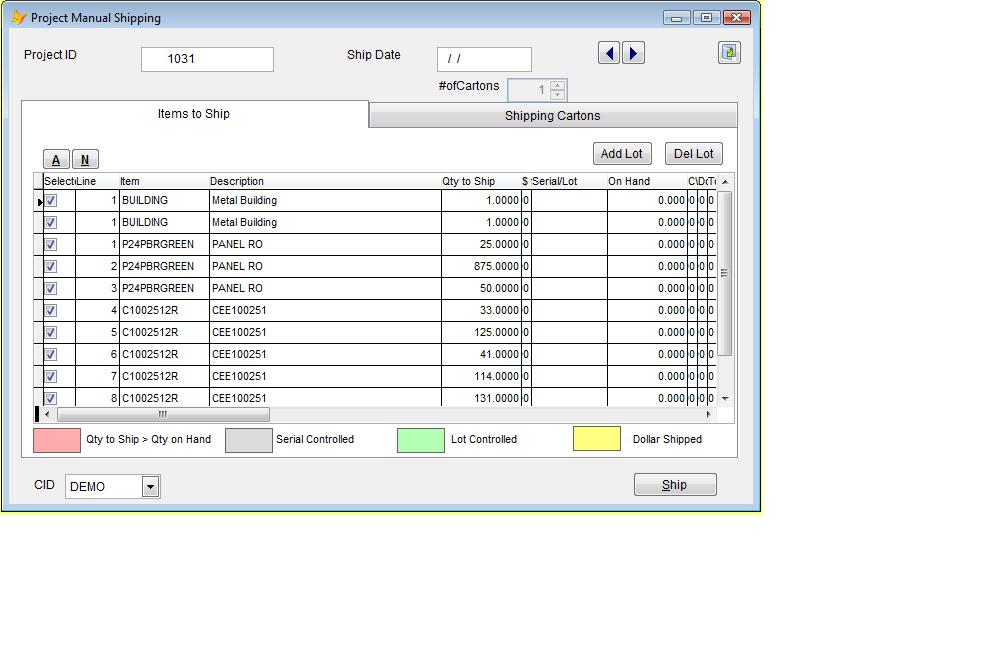Switch to the Shipping Cartons tab
991x645 pixels.
[552, 116]
